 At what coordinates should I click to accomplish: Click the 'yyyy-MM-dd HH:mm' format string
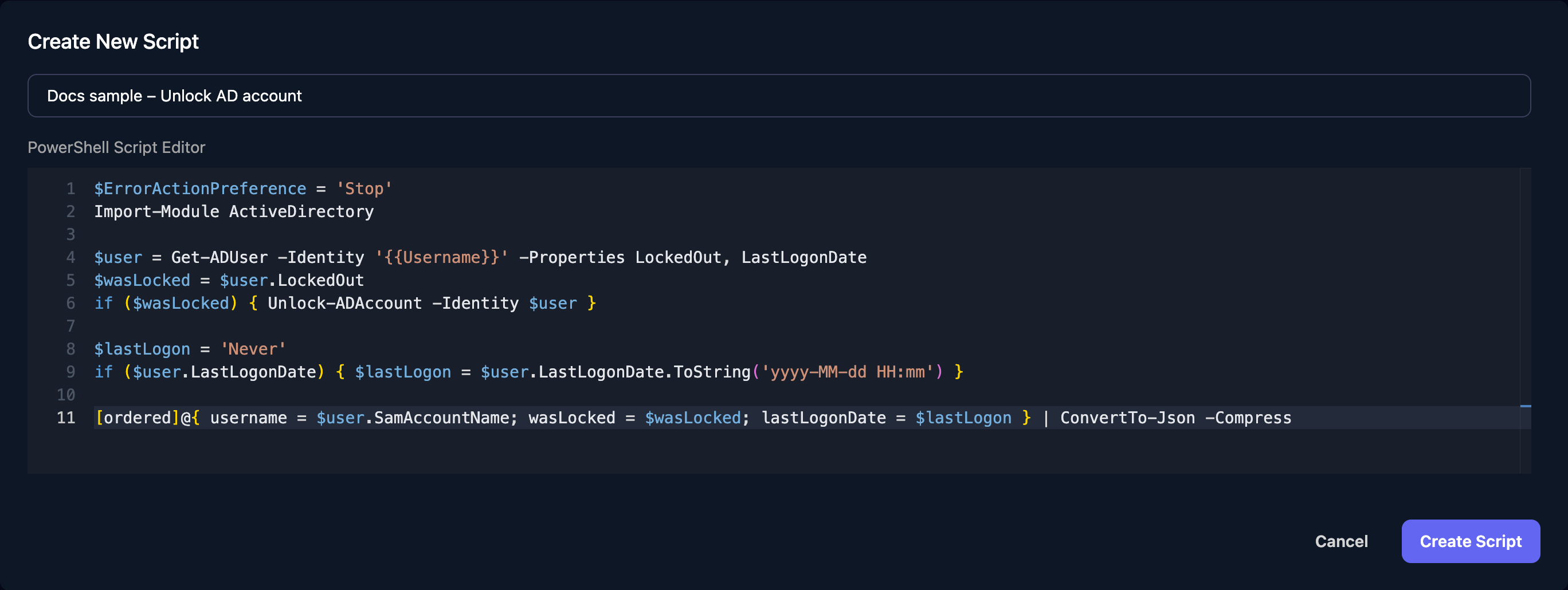(x=847, y=372)
